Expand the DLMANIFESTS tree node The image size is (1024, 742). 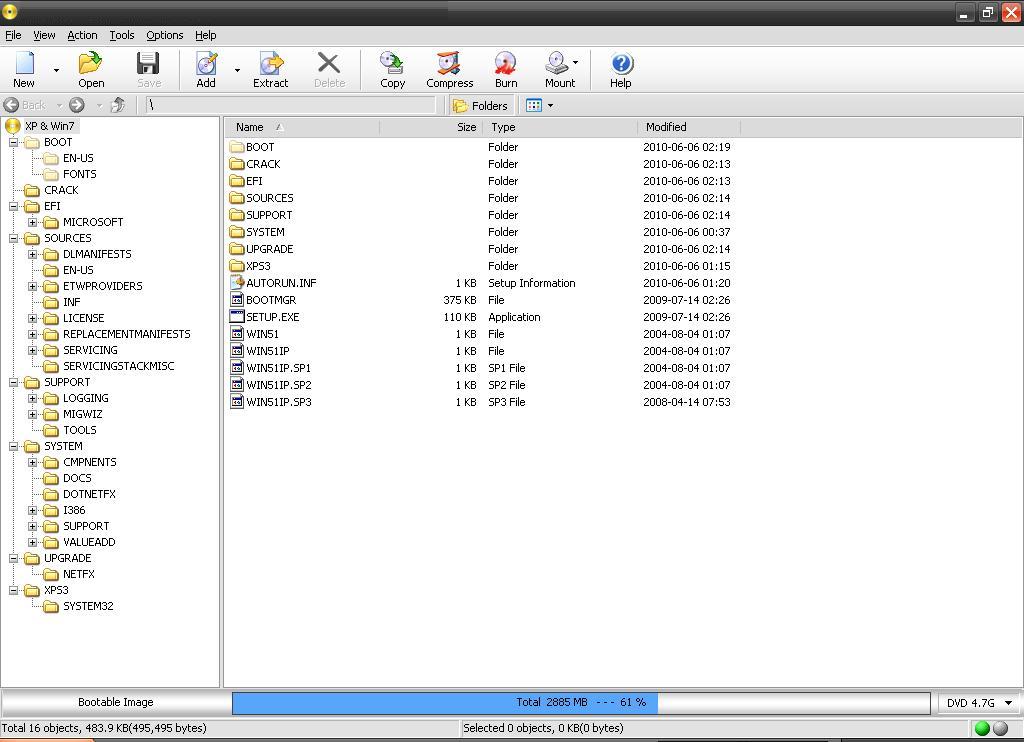[x=33, y=254]
